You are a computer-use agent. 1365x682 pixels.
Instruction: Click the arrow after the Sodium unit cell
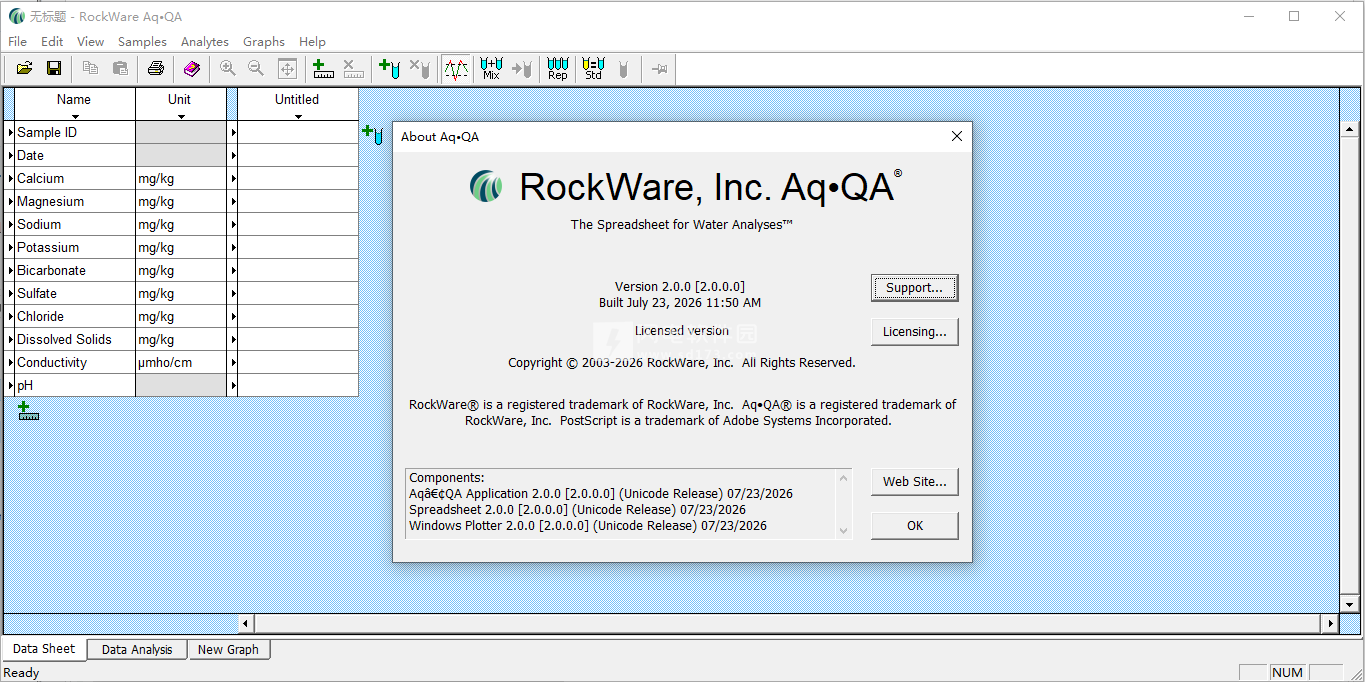[x=233, y=224]
